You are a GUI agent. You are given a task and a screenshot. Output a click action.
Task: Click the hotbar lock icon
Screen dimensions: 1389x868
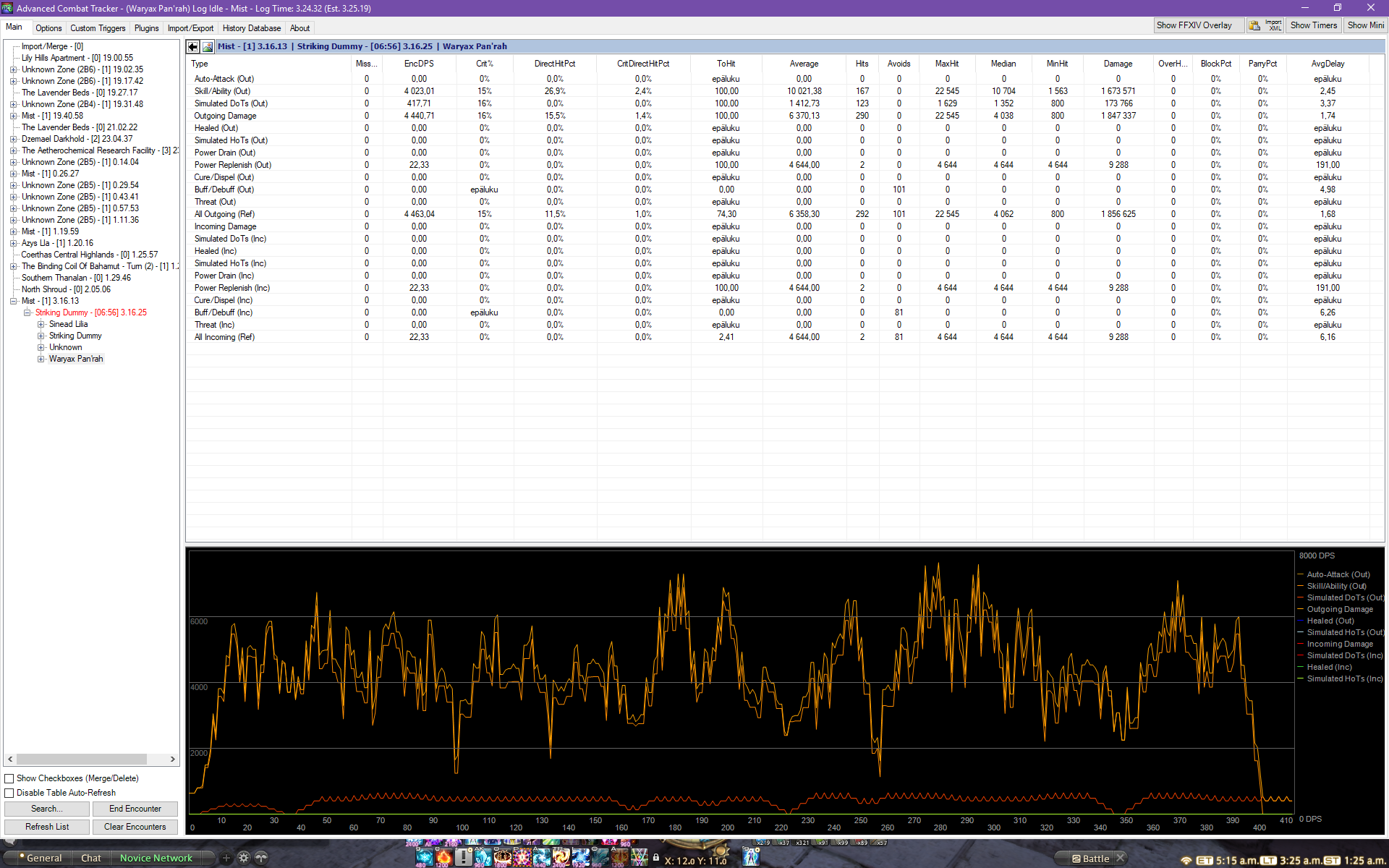click(656, 857)
